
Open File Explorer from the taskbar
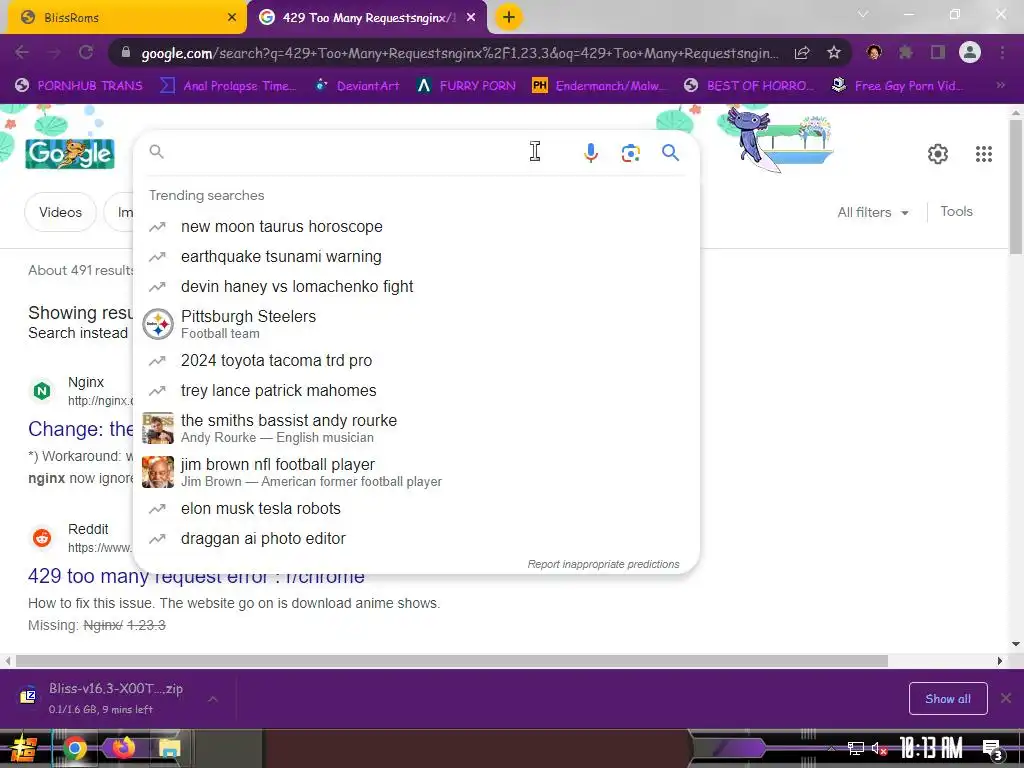tap(169, 748)
